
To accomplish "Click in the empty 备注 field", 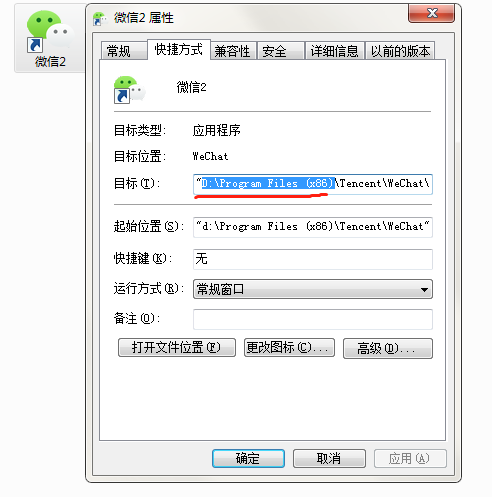I will click(313, 319).
